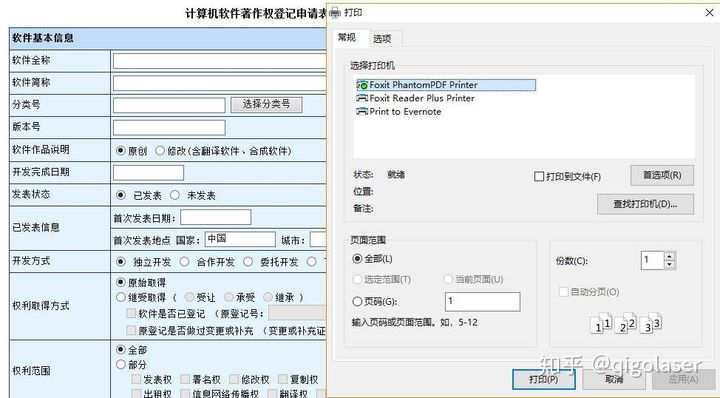Choose the Print to Evernote printer
The height and width of the screenshot is (398, 720).
pos(399,112)
